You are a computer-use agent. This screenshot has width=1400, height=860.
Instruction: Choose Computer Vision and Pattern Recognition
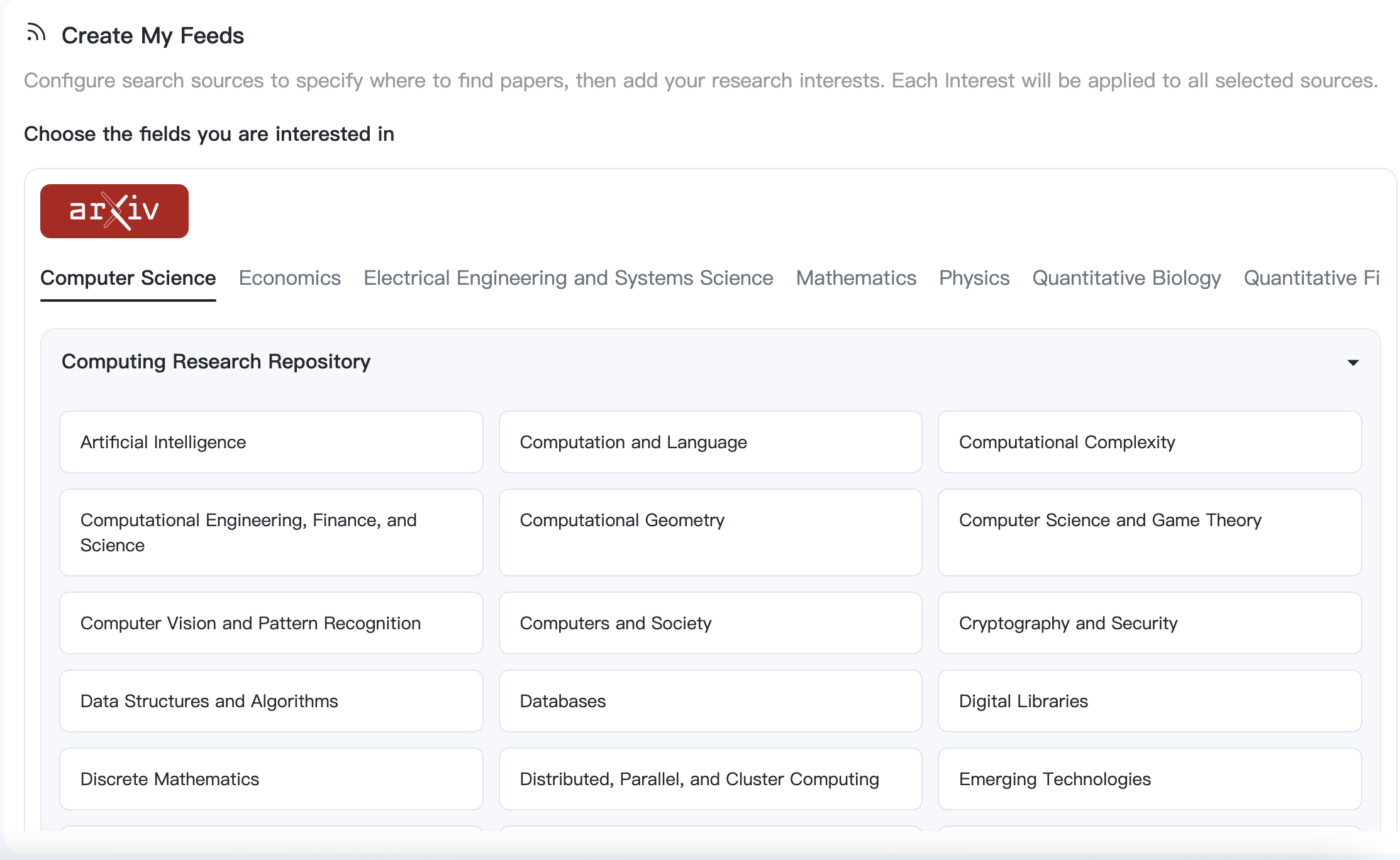(x=271, y=623)
